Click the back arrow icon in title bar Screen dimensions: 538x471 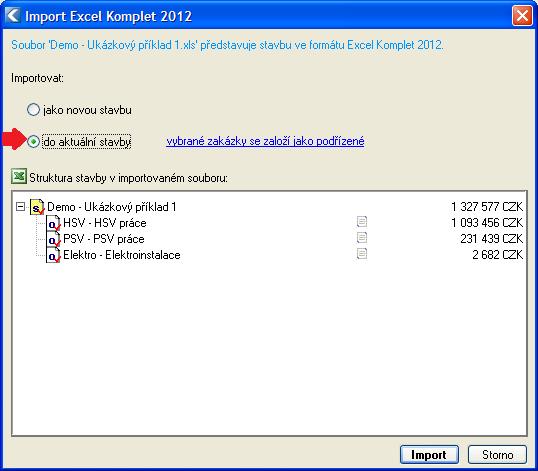tap(13, 15)
